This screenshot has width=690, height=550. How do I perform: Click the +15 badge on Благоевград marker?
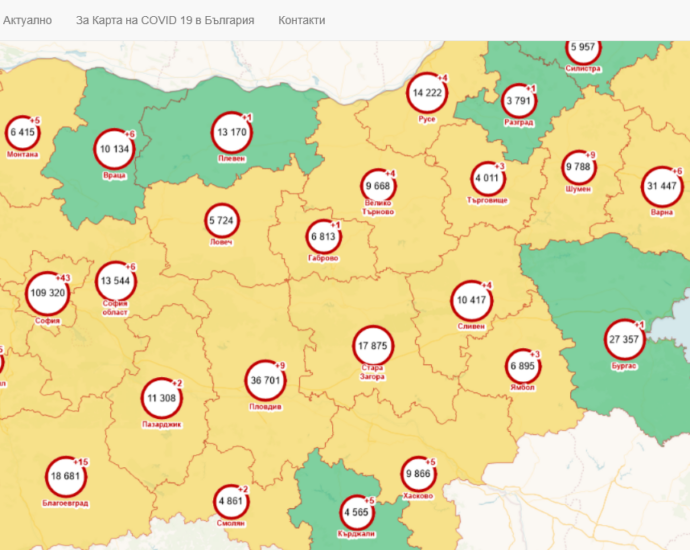tap(81, 462)
